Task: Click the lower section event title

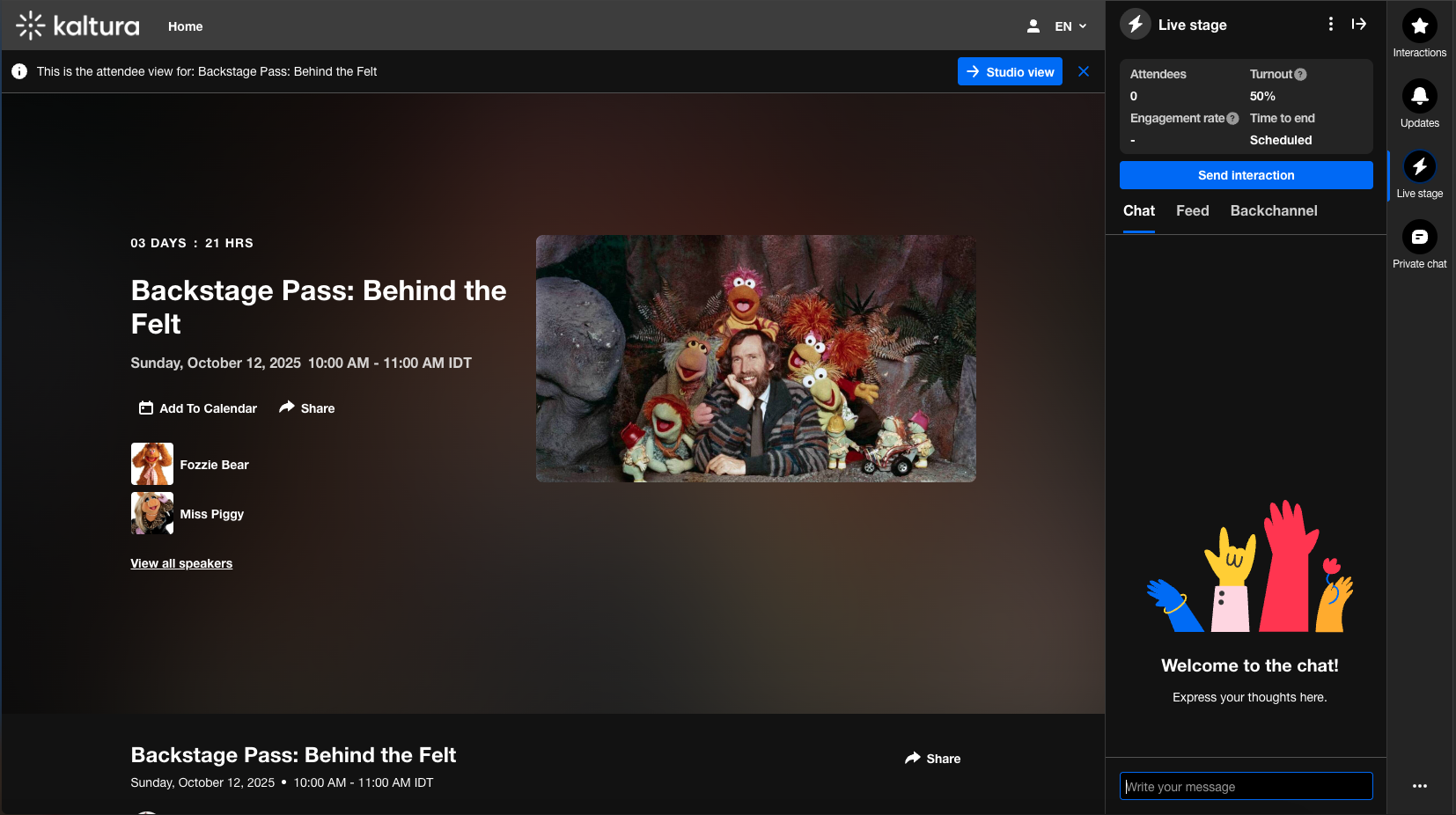Action: point(293,755)
